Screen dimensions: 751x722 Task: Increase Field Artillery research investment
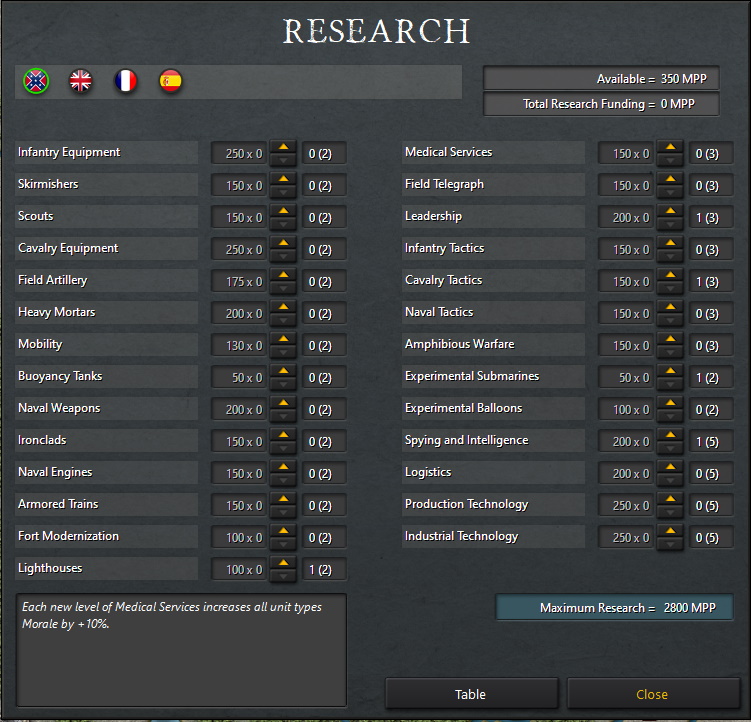pos(284,275)
